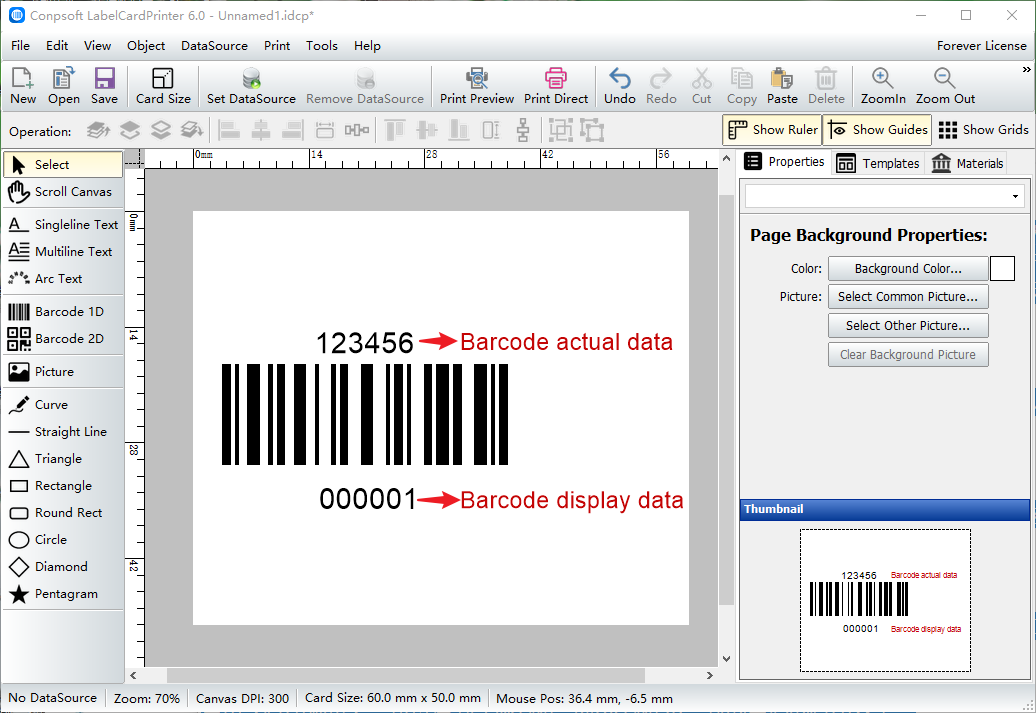Zoom out of the canvas
Image resolution: width=1036 pixels, height=713 pixels.
(x=945, y=86)
